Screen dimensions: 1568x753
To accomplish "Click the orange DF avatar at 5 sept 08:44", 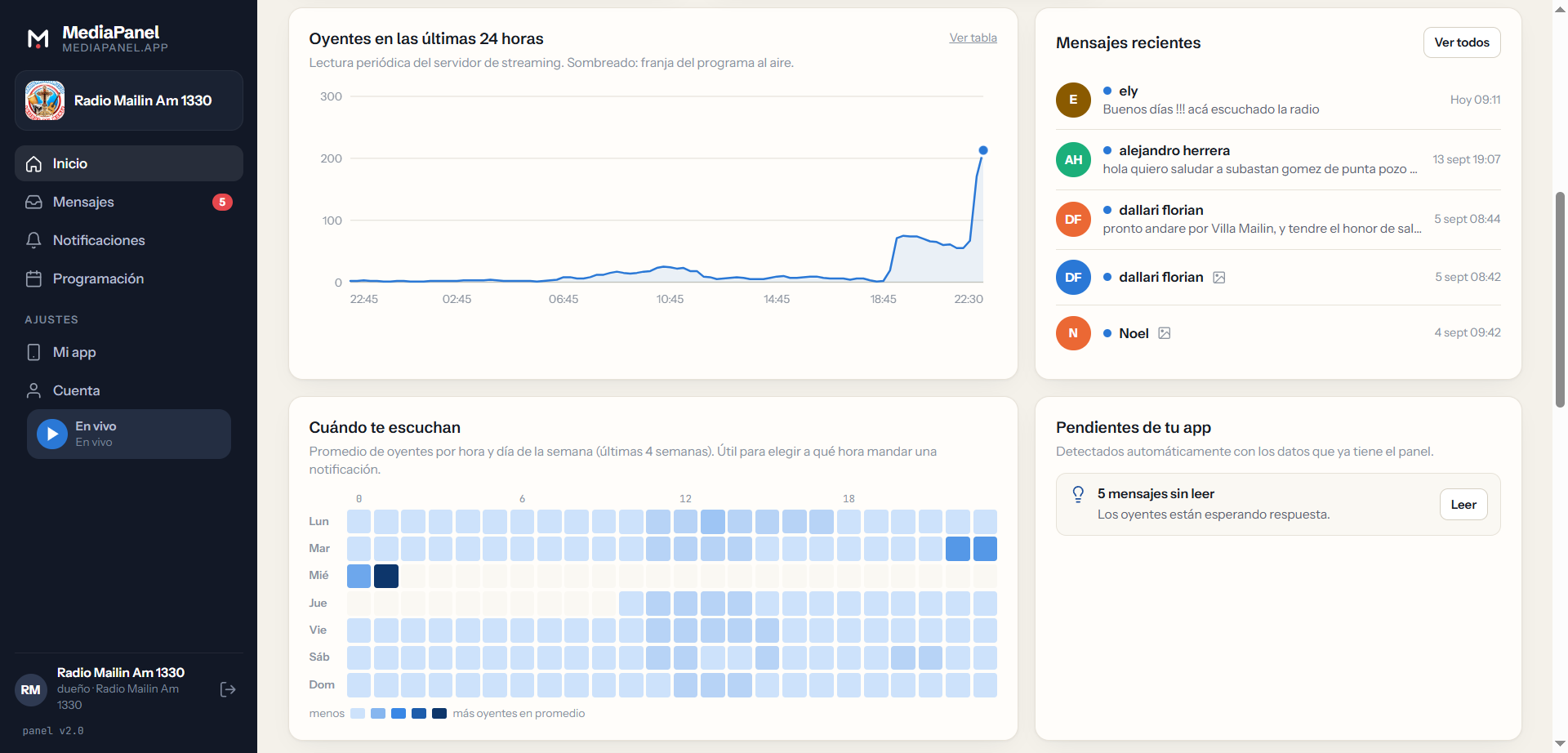I will [x=1073, y=219].
